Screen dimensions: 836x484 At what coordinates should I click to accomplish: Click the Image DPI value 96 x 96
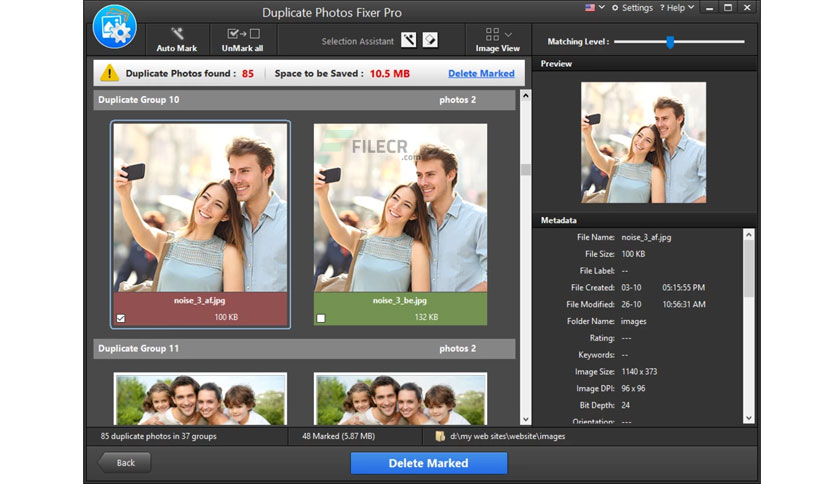[633, 389]
